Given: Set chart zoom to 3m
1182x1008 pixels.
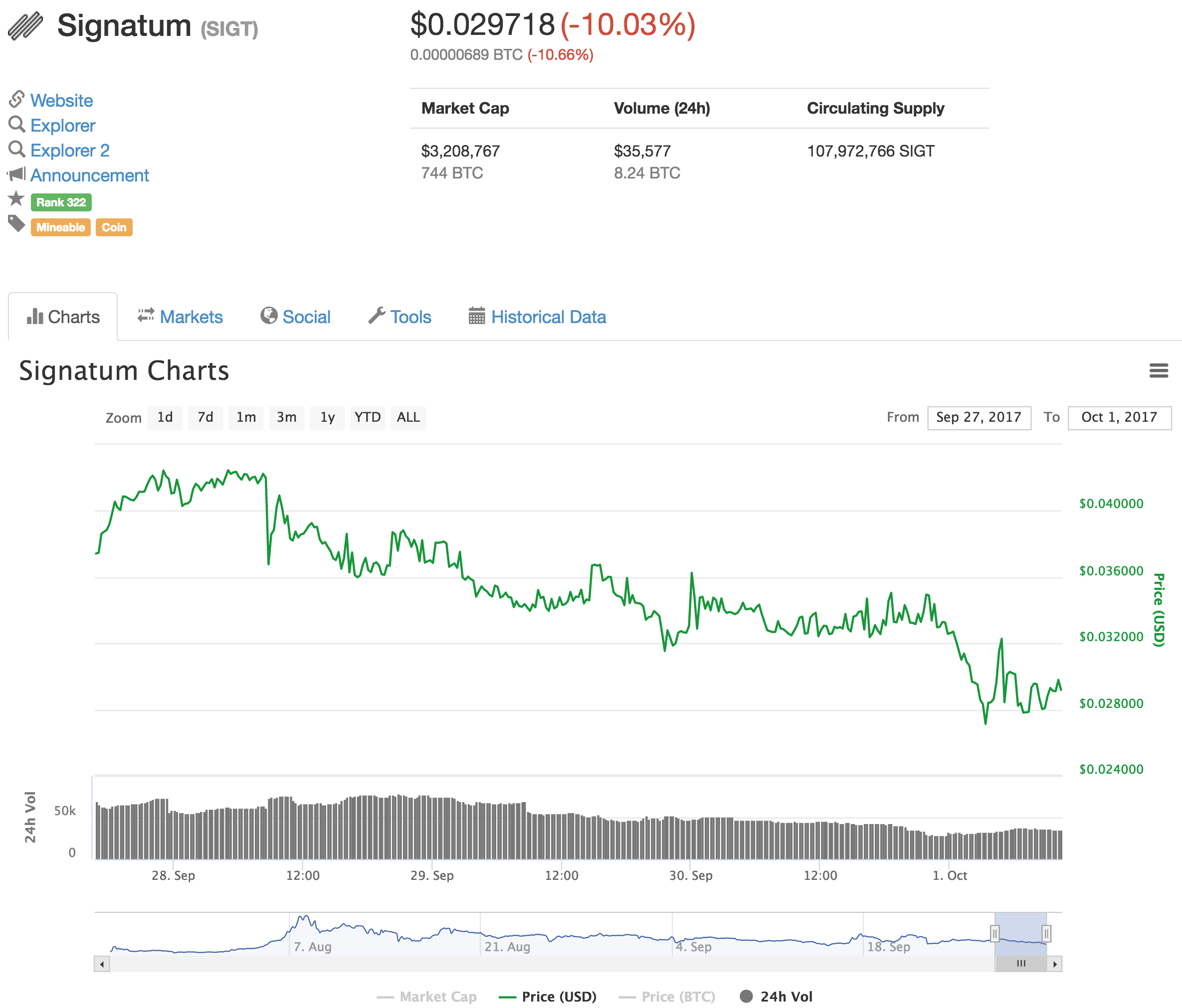Looking at the screenshot, I should pyautogui.click(x=286, y=417).
